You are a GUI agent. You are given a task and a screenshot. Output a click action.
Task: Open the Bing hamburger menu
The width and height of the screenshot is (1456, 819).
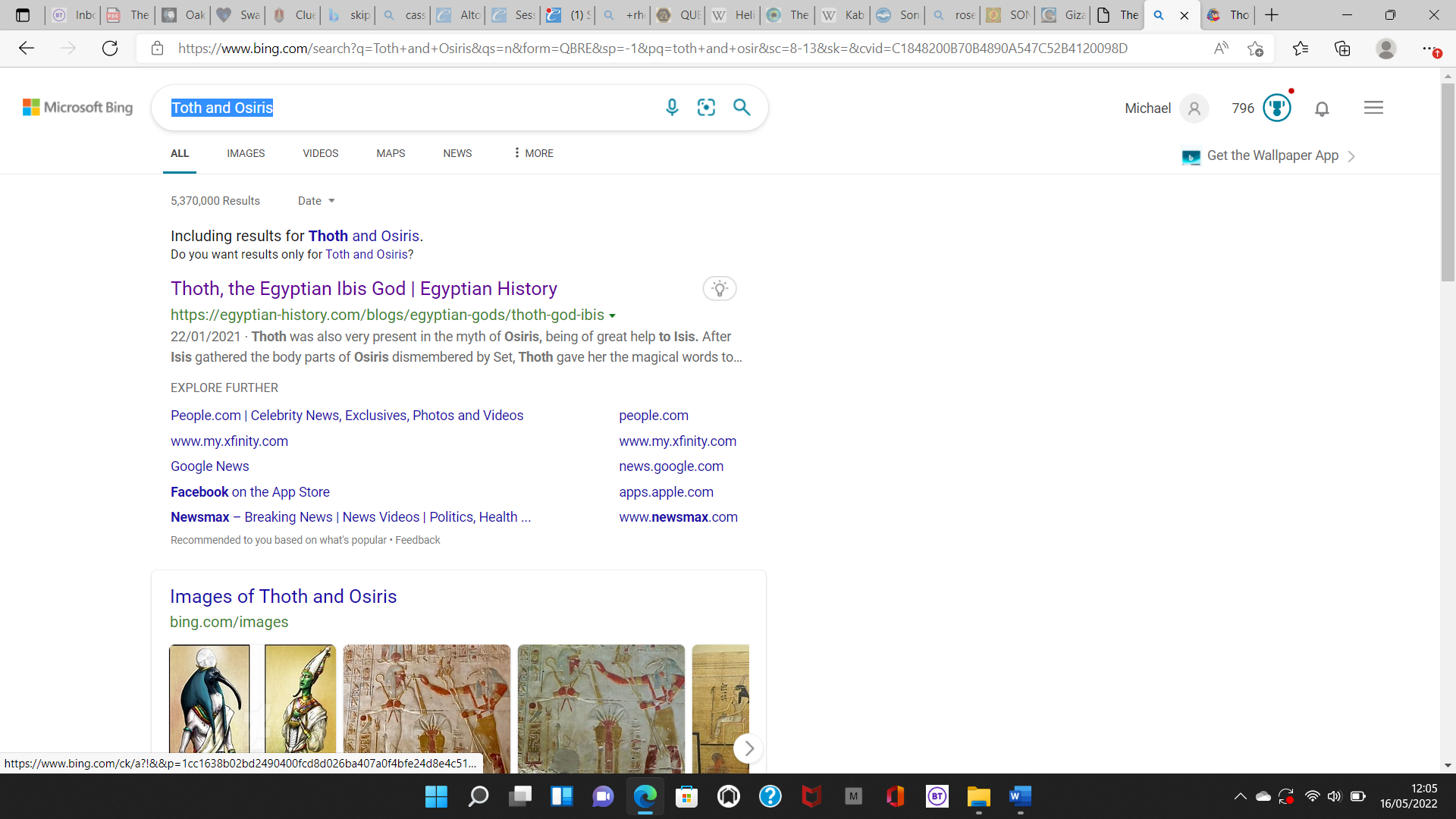point(1373,108)
